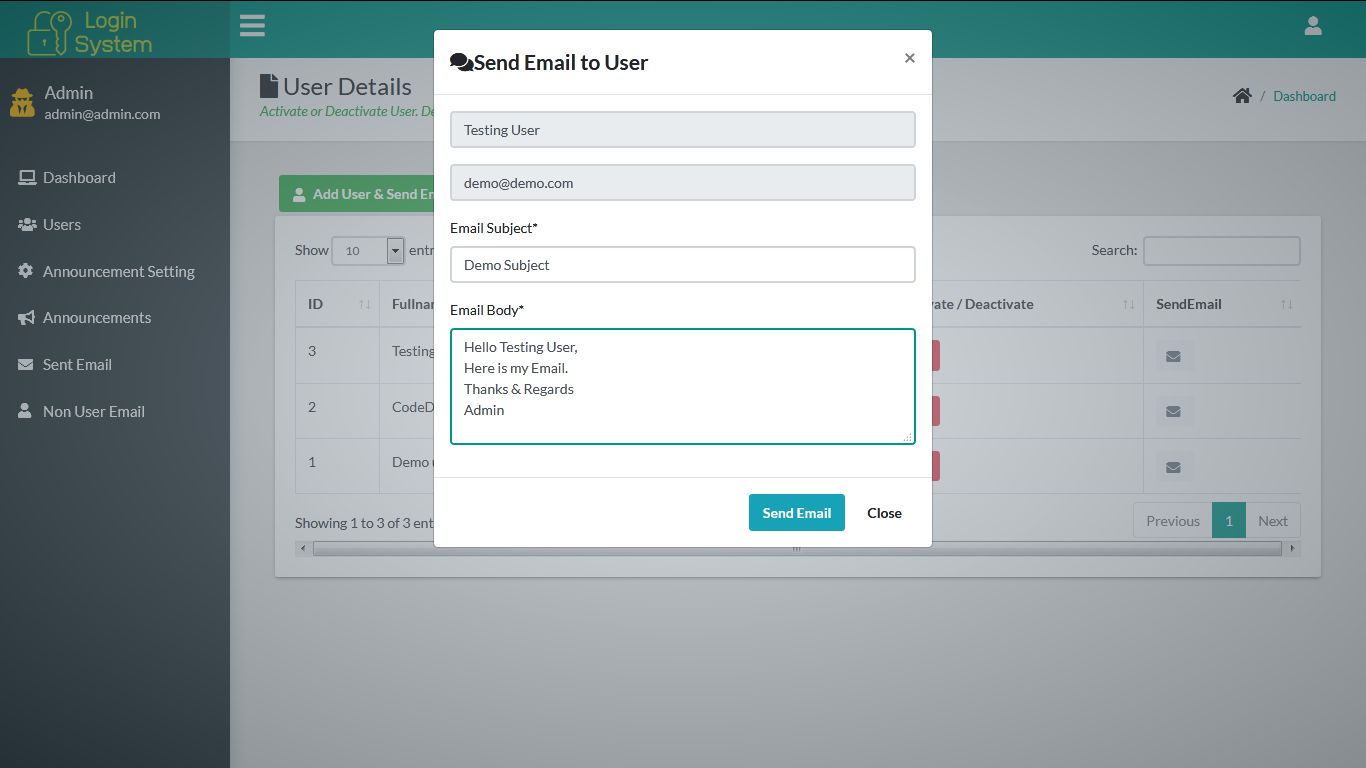Select the Users sidebar icon

27,224
